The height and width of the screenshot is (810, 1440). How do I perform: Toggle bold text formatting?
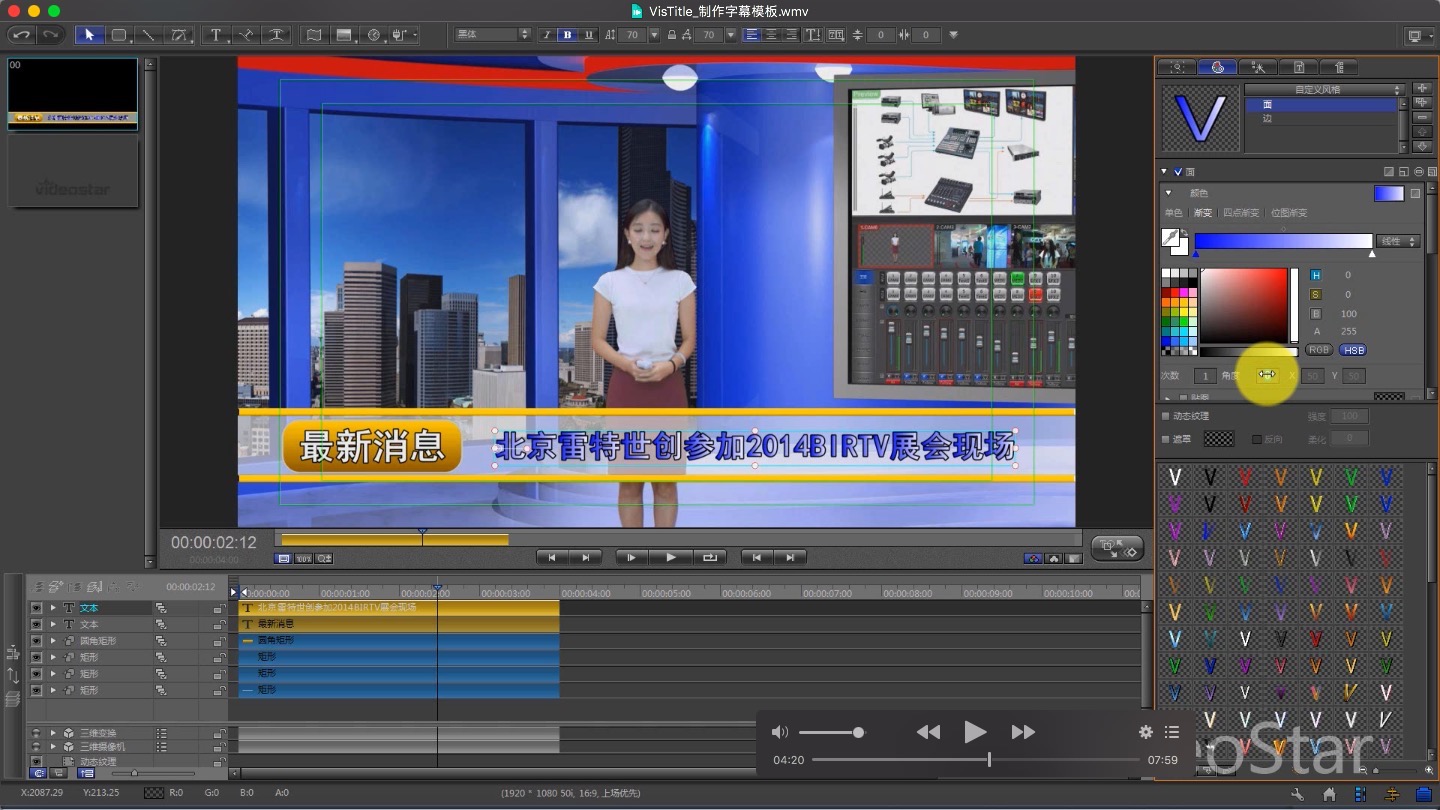[568, 35]
